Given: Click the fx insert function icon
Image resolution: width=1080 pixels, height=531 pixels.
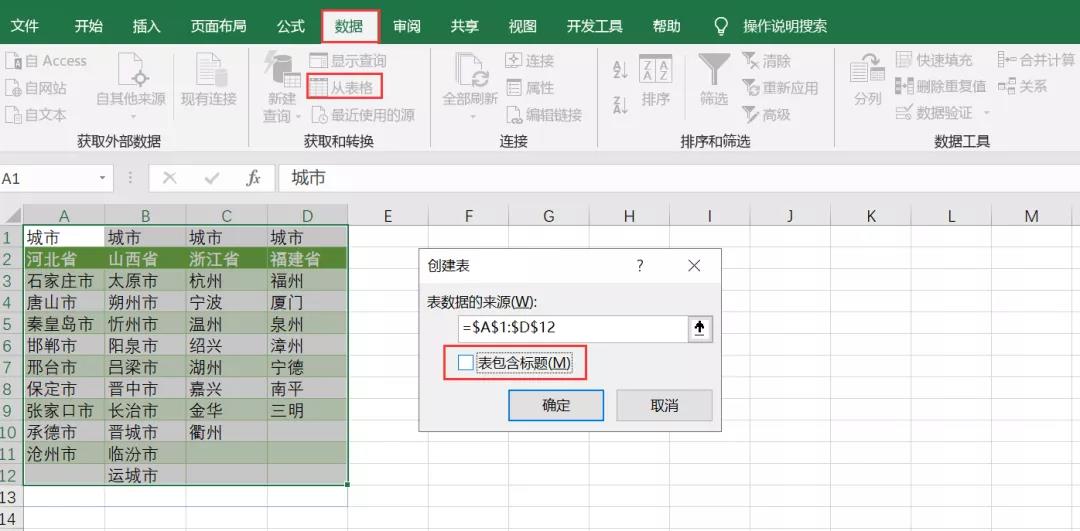Looking at the screenshot, I should click(x=253, y=178).
